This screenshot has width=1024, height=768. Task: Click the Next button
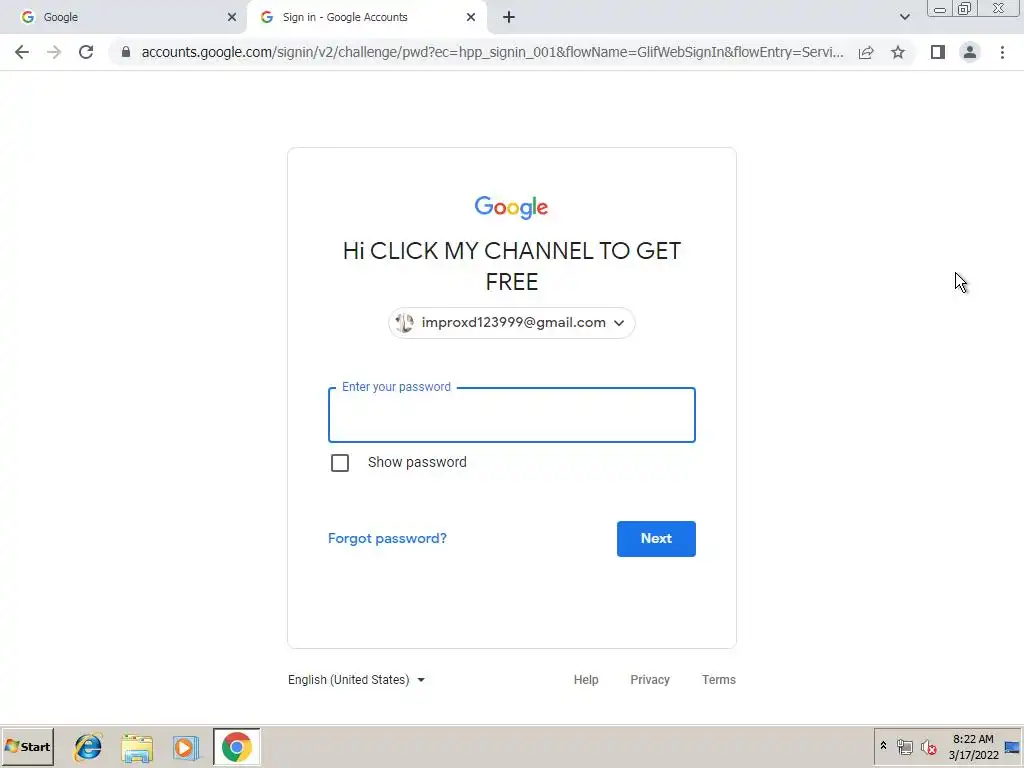[x=656, y=539]
